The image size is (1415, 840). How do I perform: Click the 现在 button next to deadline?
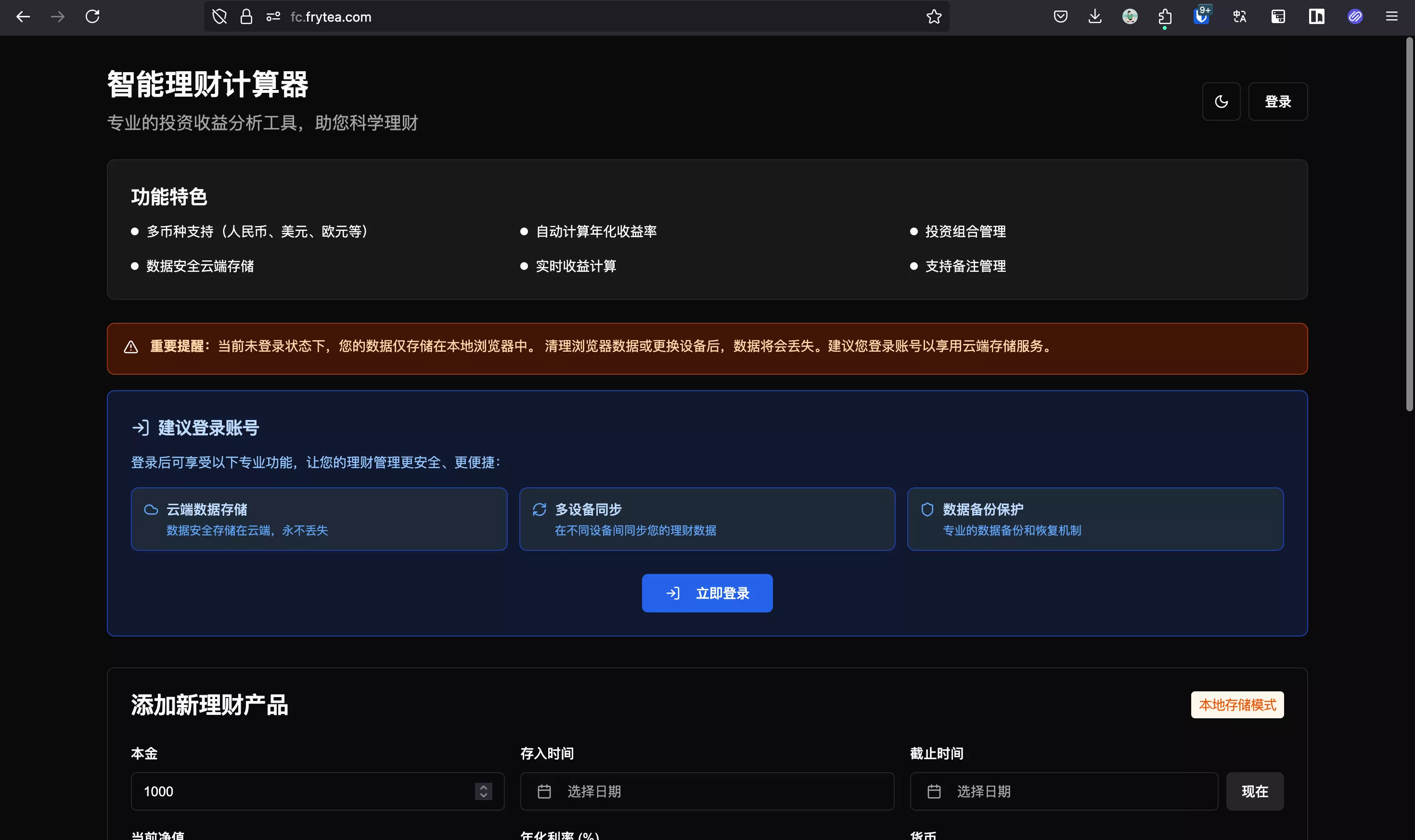click(1254, 791)
